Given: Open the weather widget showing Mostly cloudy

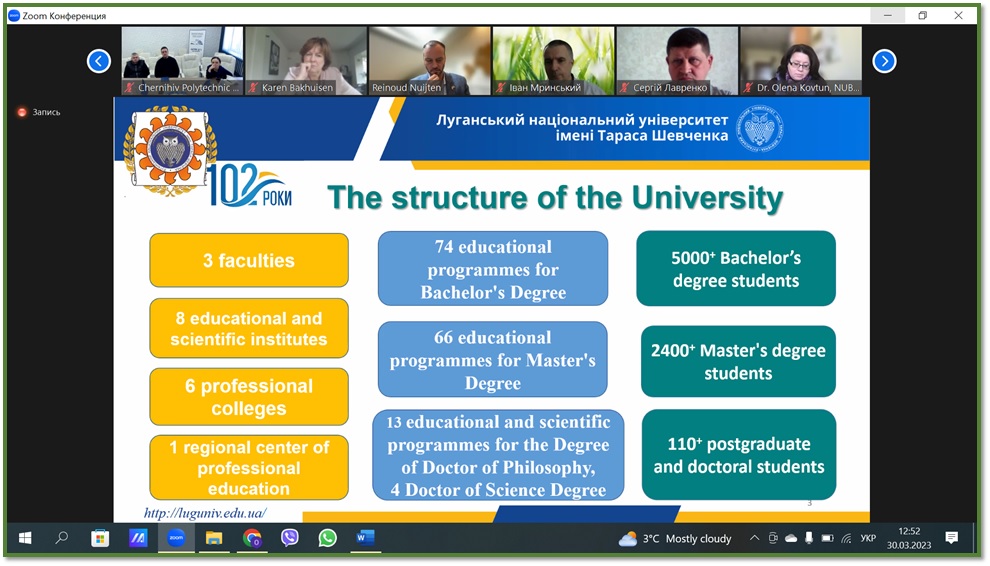Looking at the screenshot, I should click(x=675, y=539).
